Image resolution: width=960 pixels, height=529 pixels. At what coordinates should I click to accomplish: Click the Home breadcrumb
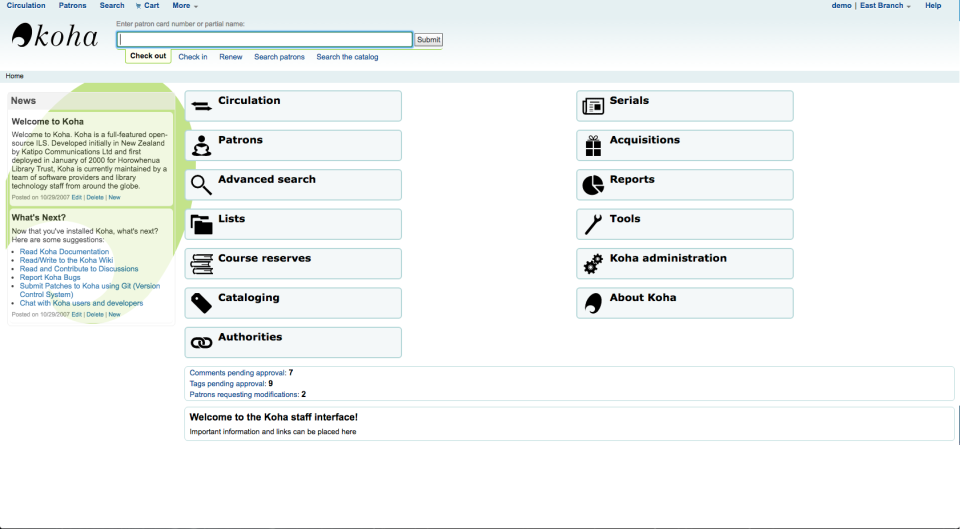pos(15,76)
